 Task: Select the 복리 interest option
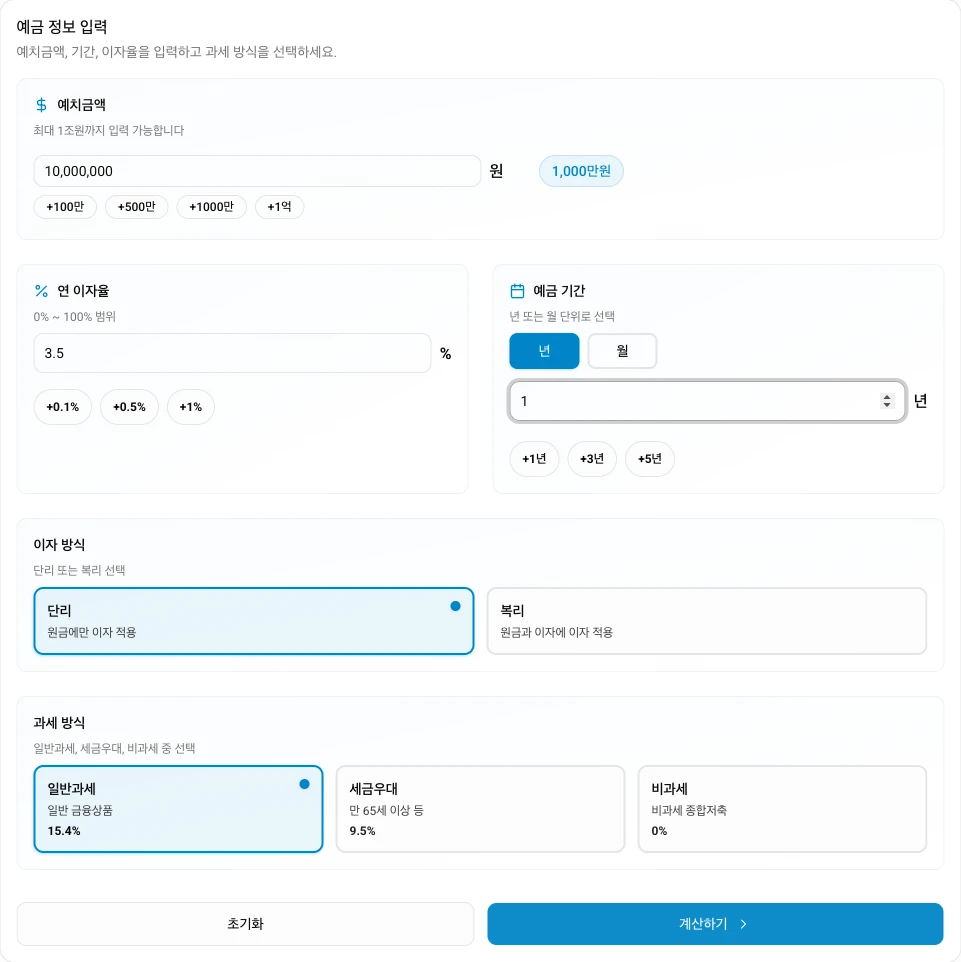tap(706, 621)
